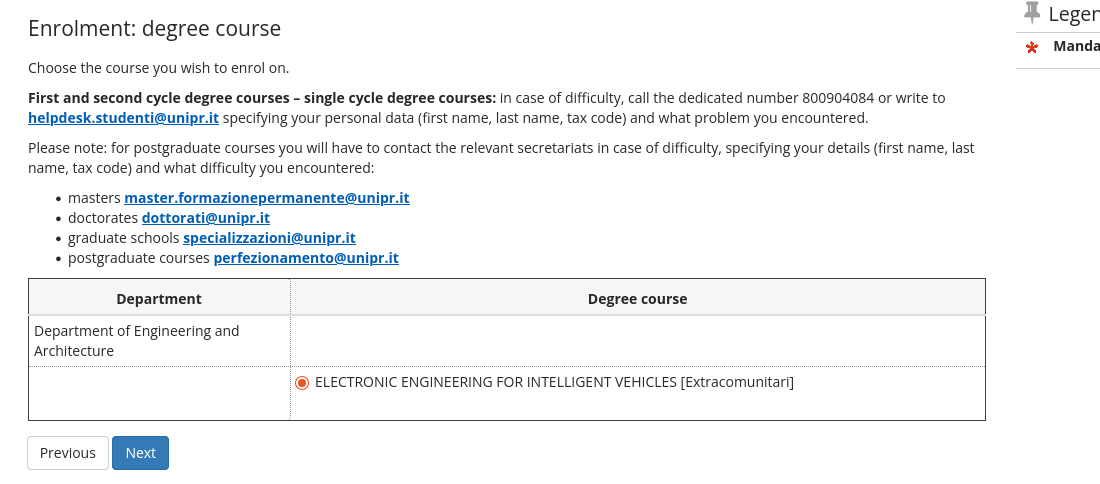This screenshot has width=1100, height=484.
Task: Select Electronic Engineering for Intelligent Vehicles radio button
Action: click(302, 383)
